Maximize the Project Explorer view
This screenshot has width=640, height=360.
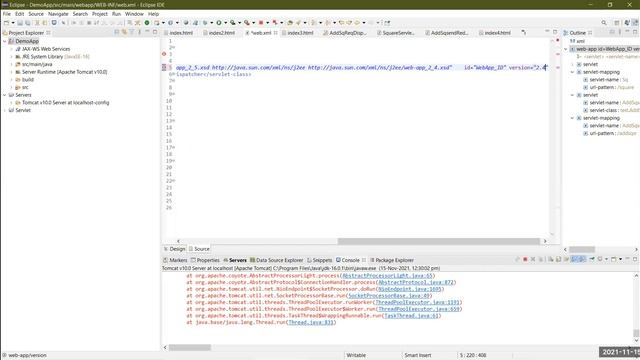tap(155, 32)
